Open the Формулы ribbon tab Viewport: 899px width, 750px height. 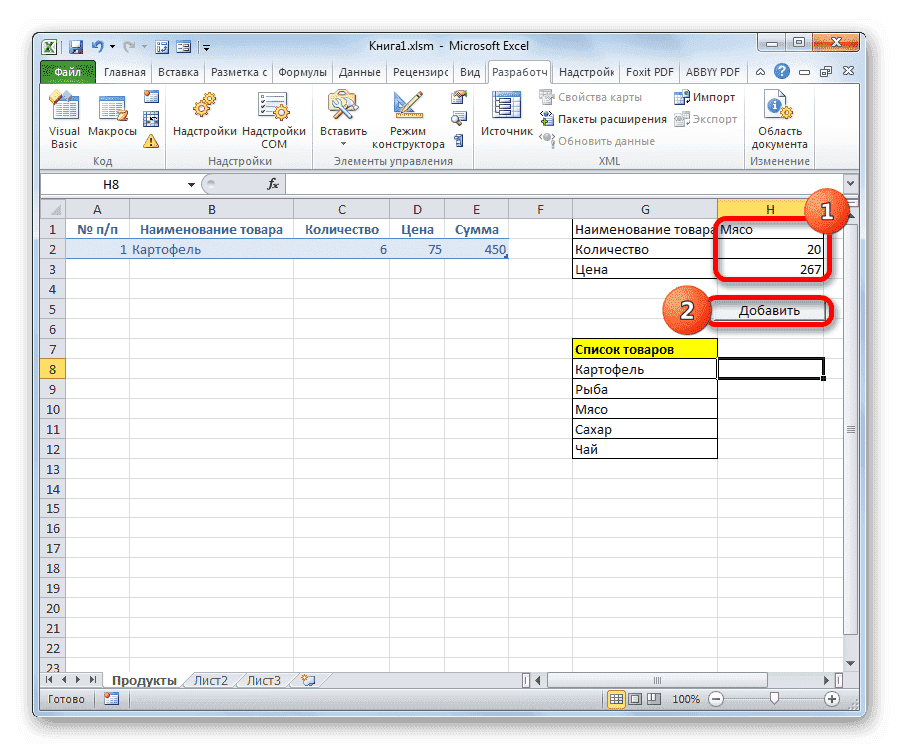coord(302,71)
